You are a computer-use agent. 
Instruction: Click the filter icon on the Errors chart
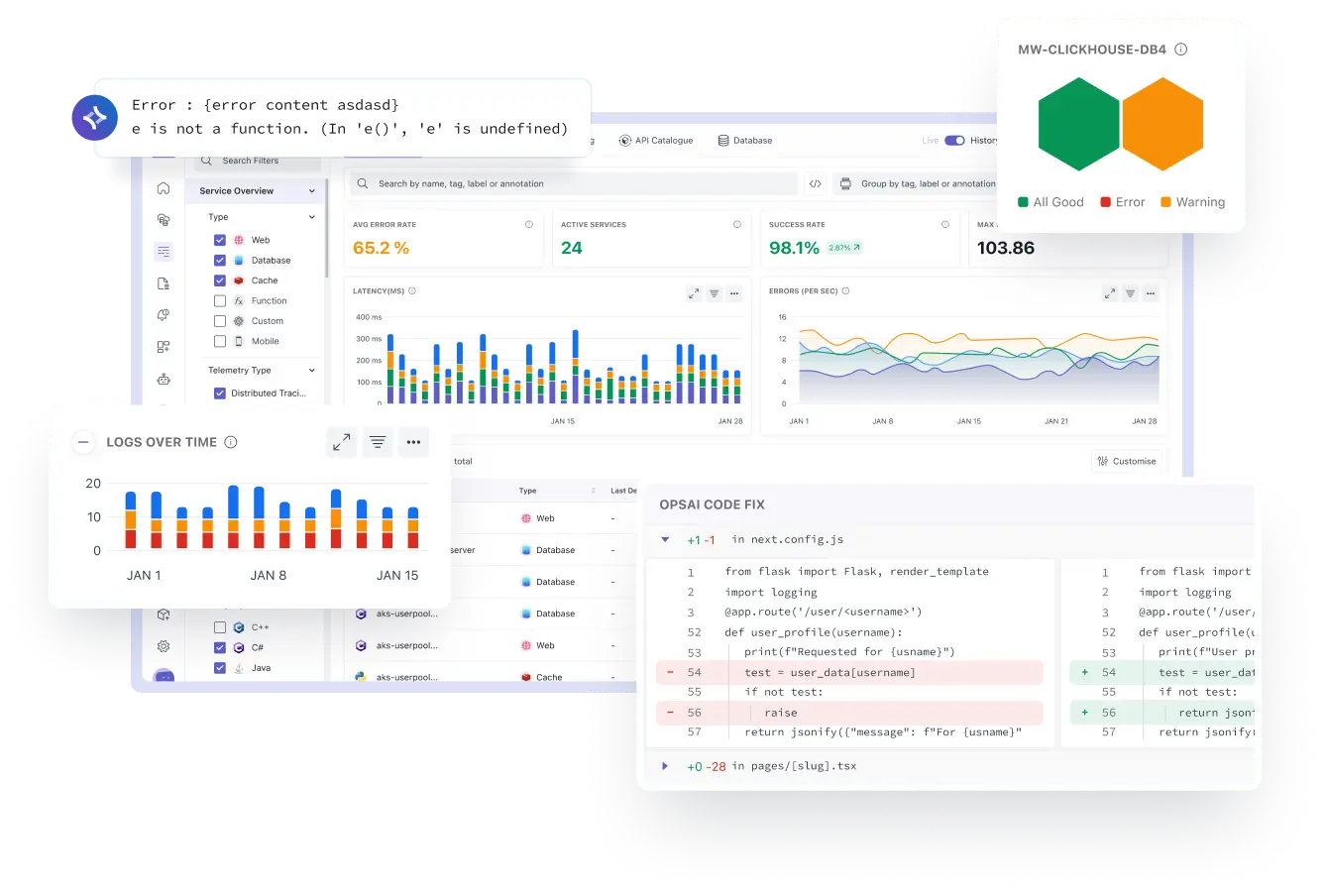pyautogui.click(x=1130, y=293)
